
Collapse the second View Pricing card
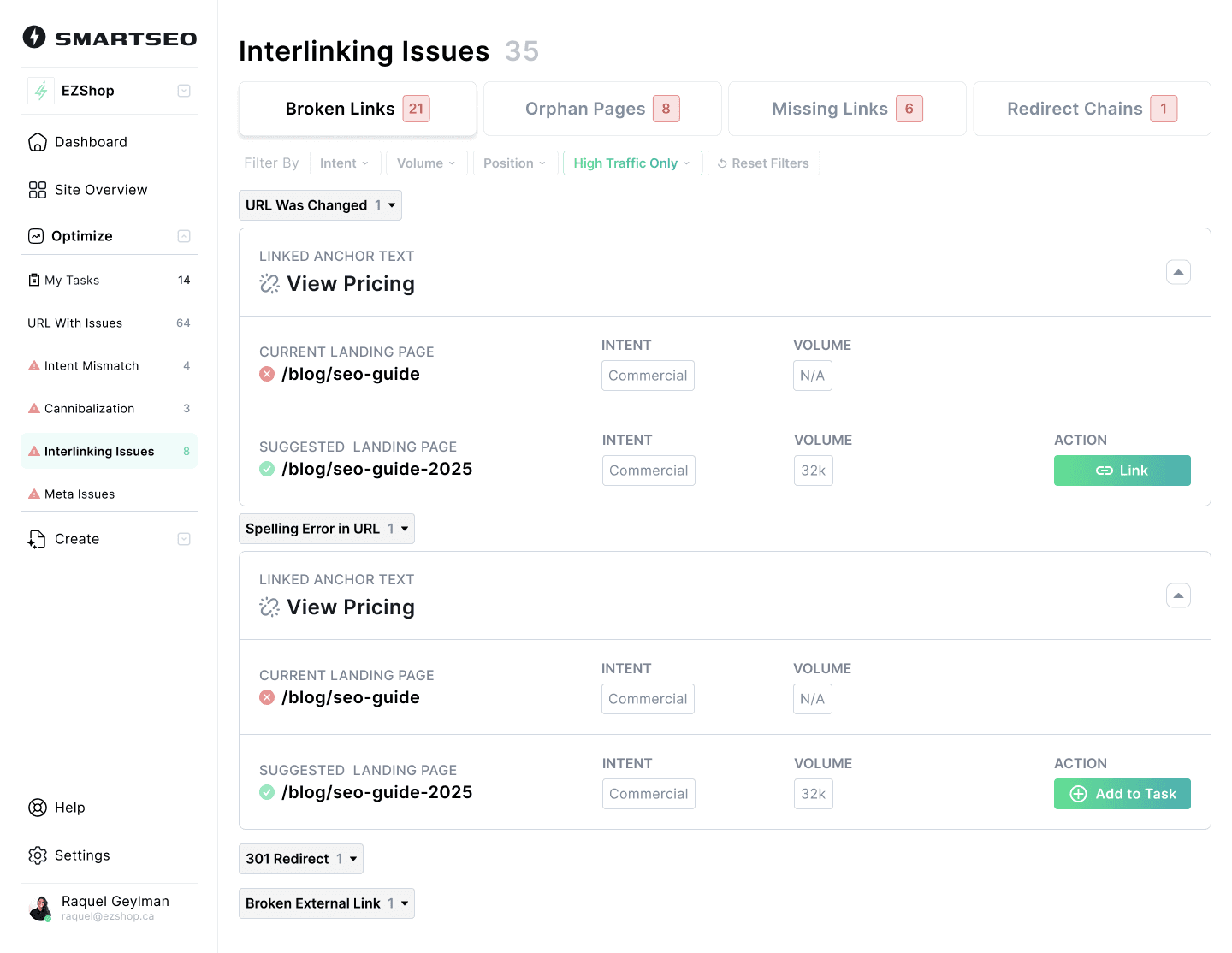click(x=1178, y=595)
